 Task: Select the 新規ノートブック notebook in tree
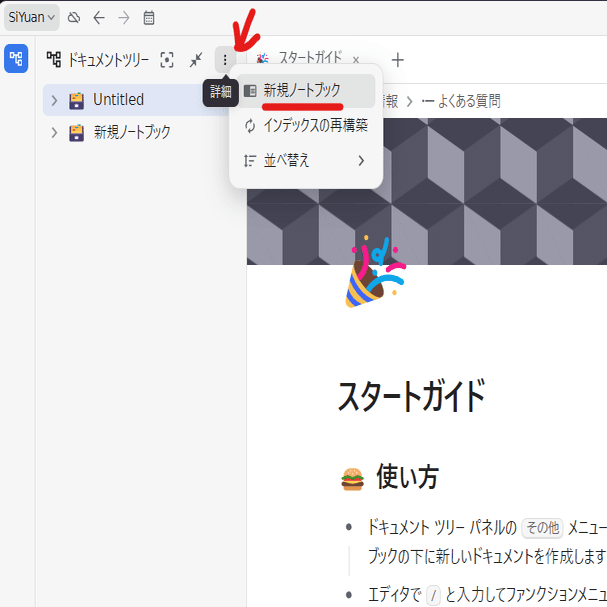click(135, 132)
